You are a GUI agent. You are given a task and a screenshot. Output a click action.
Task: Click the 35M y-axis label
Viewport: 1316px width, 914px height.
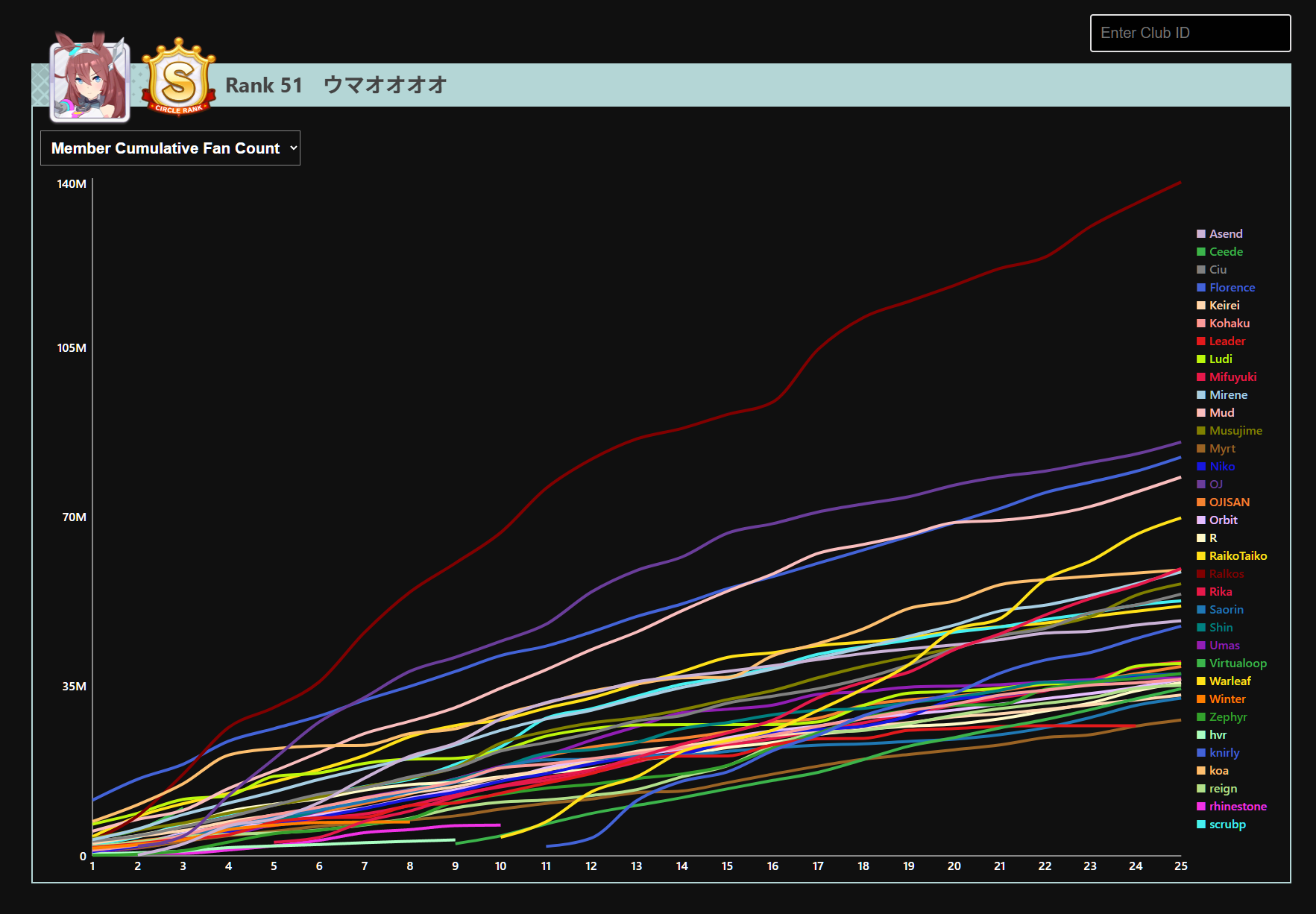tap(75, 687)
